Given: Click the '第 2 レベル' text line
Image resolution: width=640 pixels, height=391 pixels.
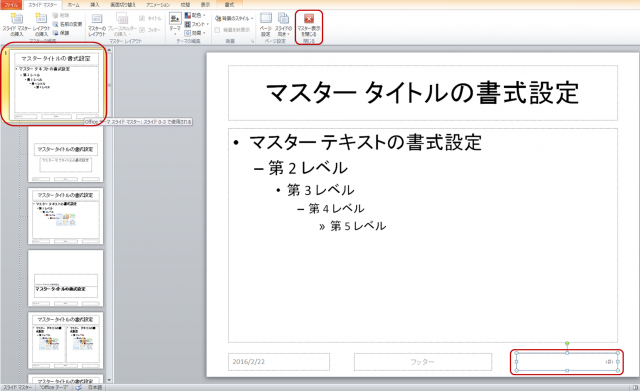Looking at the screenshot, I should tap(308, 168).
